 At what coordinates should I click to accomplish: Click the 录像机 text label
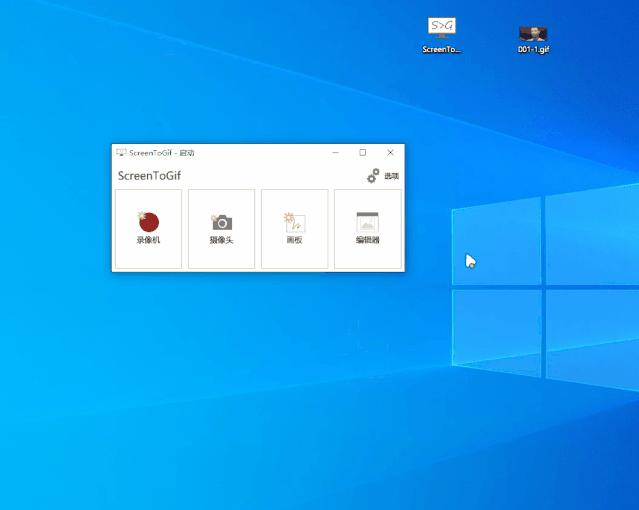(x=148, y=241)
